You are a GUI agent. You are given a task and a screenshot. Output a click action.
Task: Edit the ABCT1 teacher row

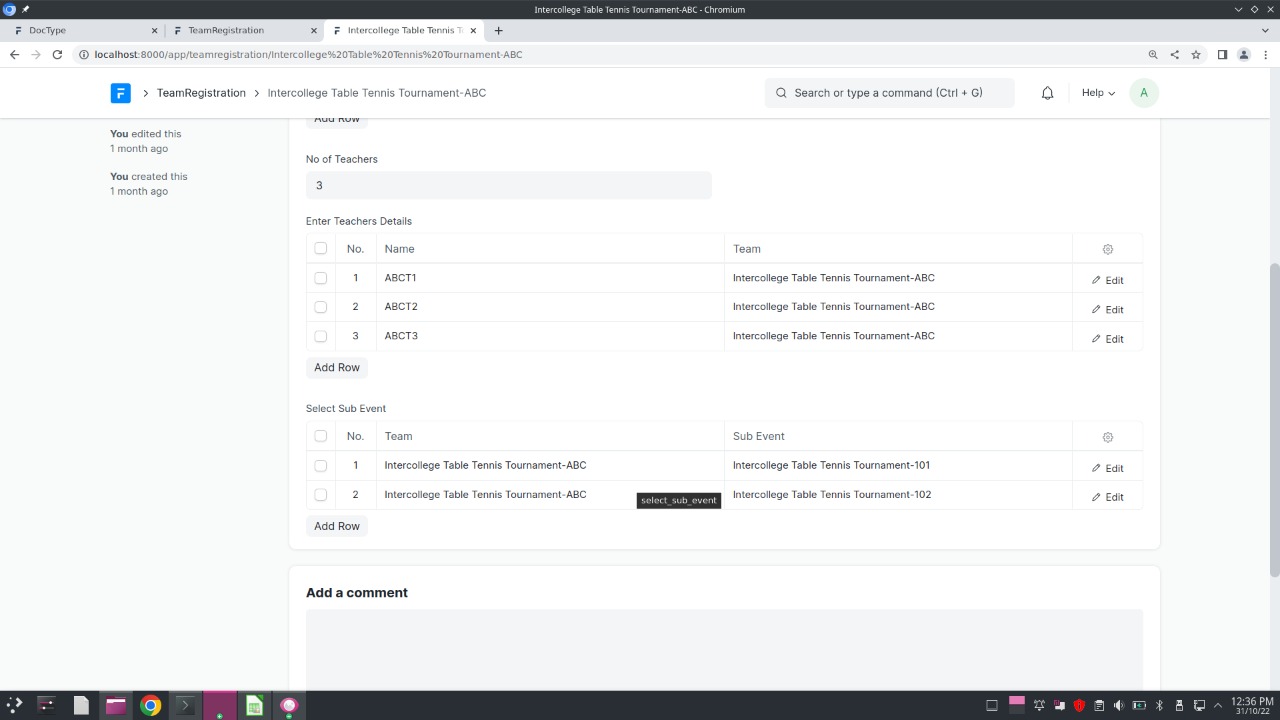coord(1107,280)
